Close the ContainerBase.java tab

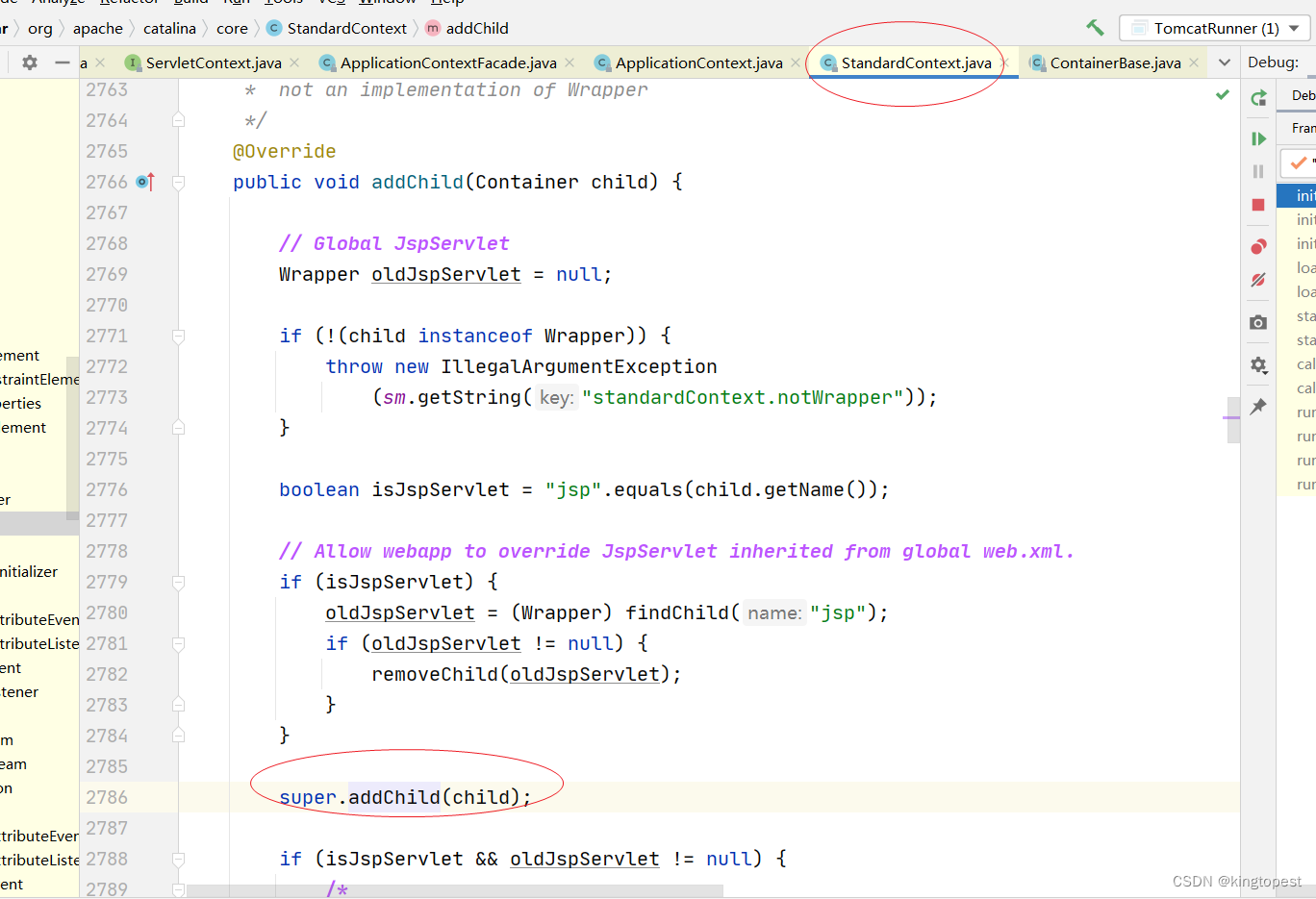click(1194, 62)
